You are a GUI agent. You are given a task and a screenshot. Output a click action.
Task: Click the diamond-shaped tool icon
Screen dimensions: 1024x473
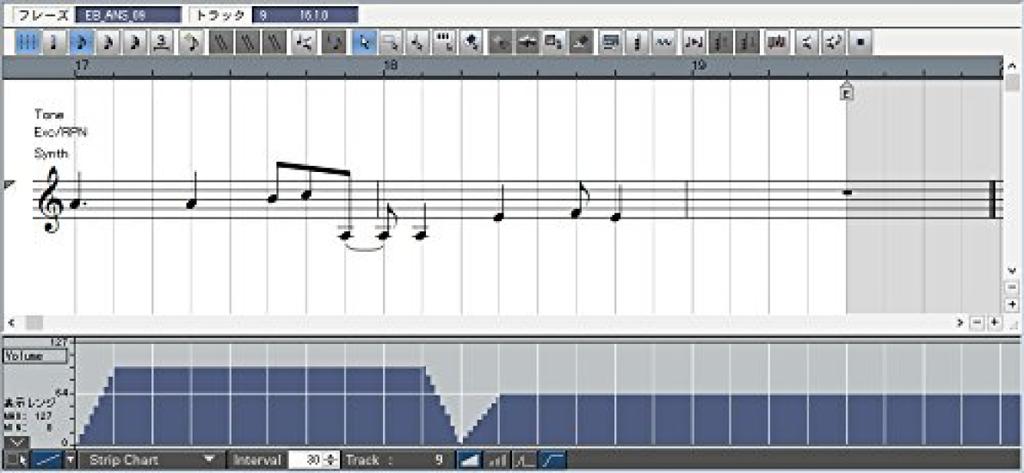pos(471,42)
